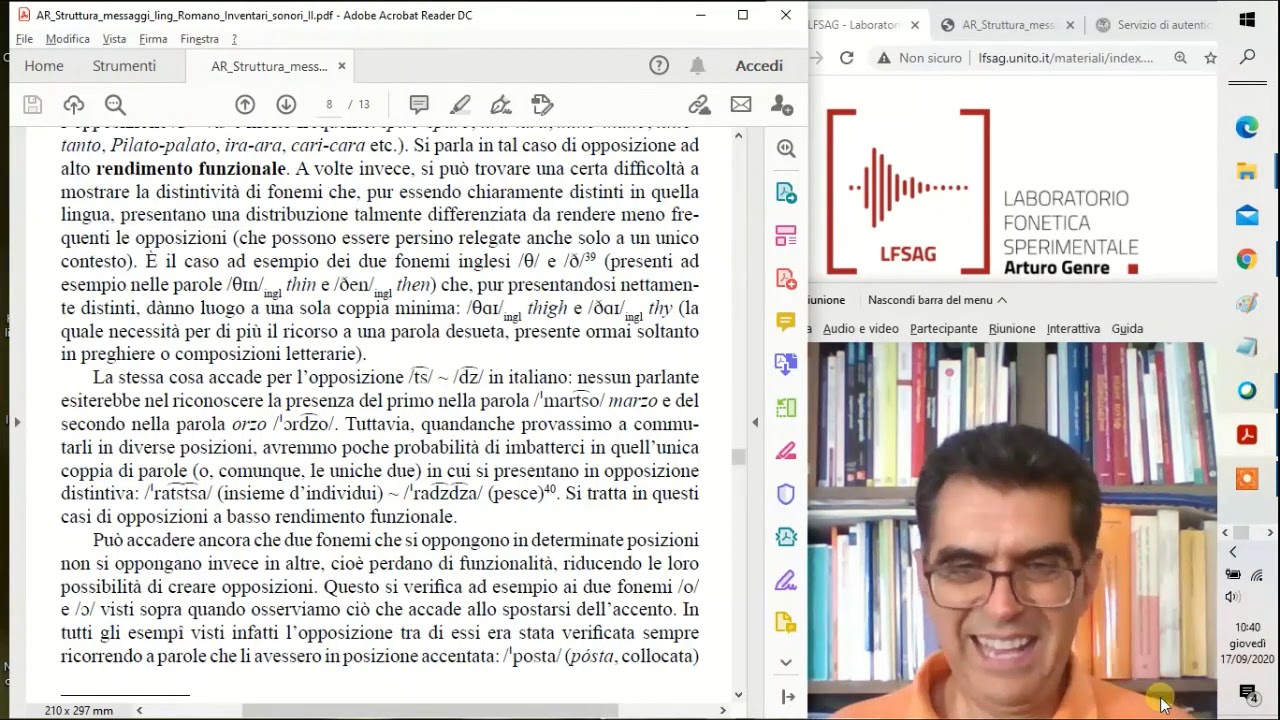The height and width of the screenshot is (720, 1280).
Task: Open the Audio e video menu
Action: coord(860,329)
